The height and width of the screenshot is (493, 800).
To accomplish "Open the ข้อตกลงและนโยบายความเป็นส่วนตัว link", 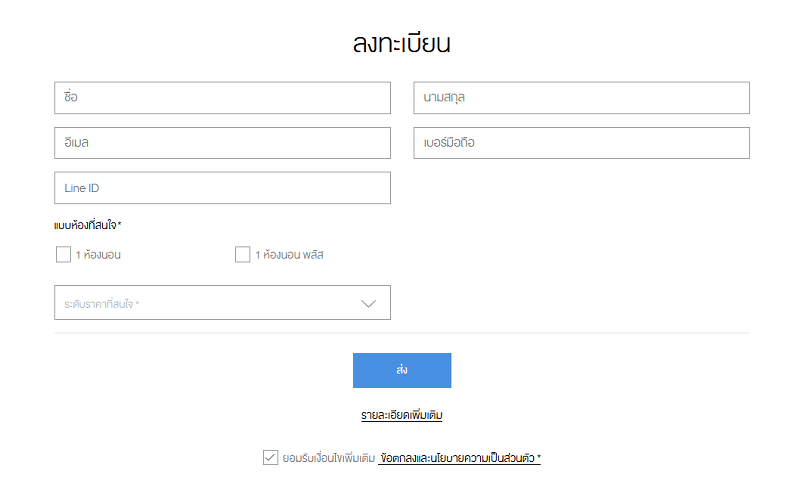I will [459, 458].
